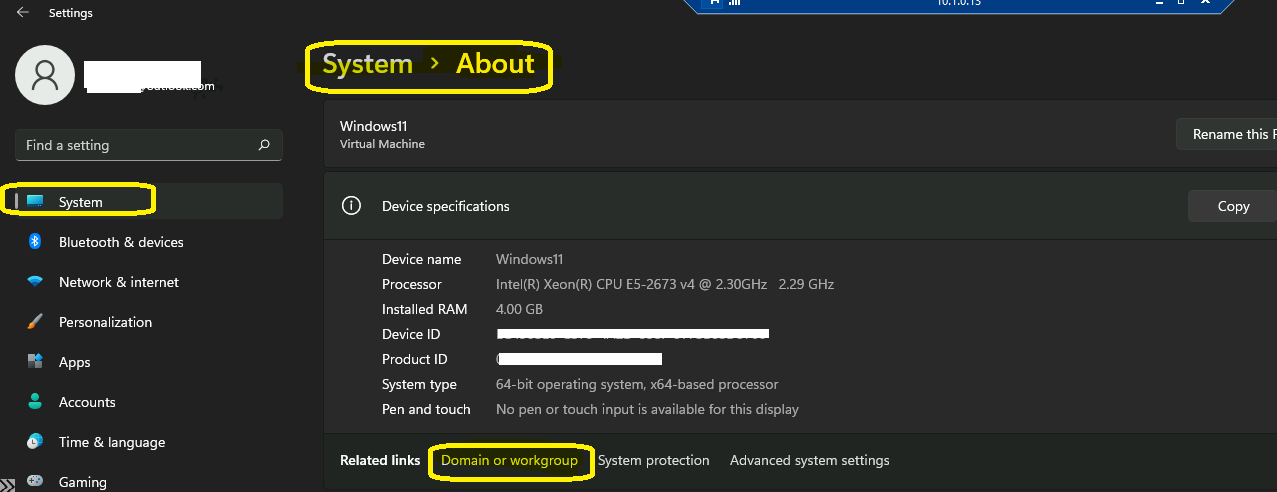1277x492 pixels.
Task: Click in the Find a setting box
Action: (149, 145)
